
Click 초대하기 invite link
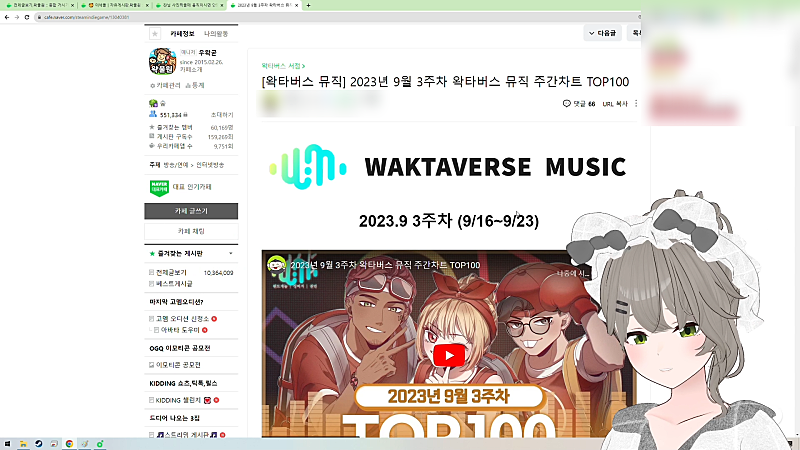tap(222, 115)
